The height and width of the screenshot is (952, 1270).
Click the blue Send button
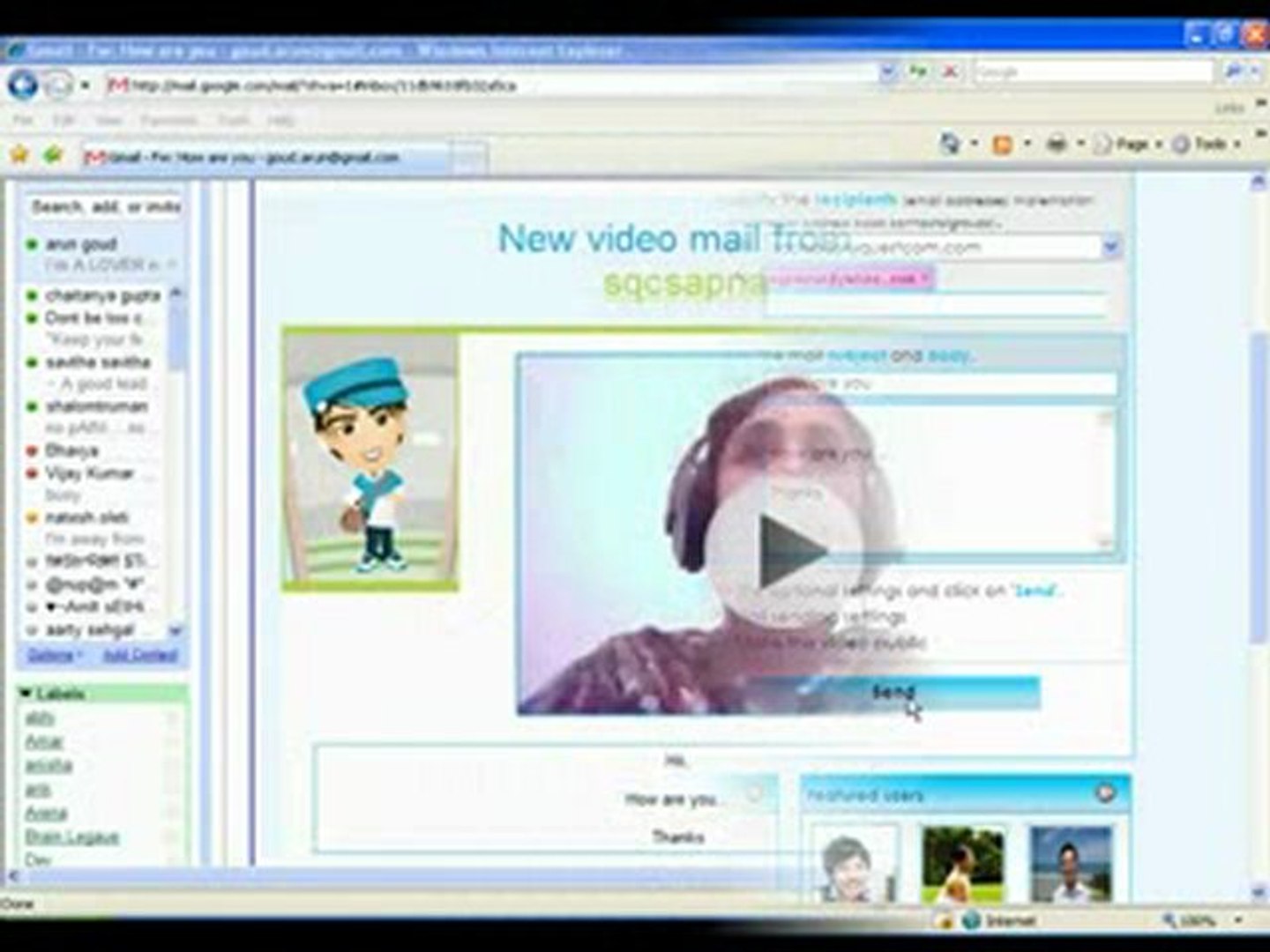tap(893, 693)
